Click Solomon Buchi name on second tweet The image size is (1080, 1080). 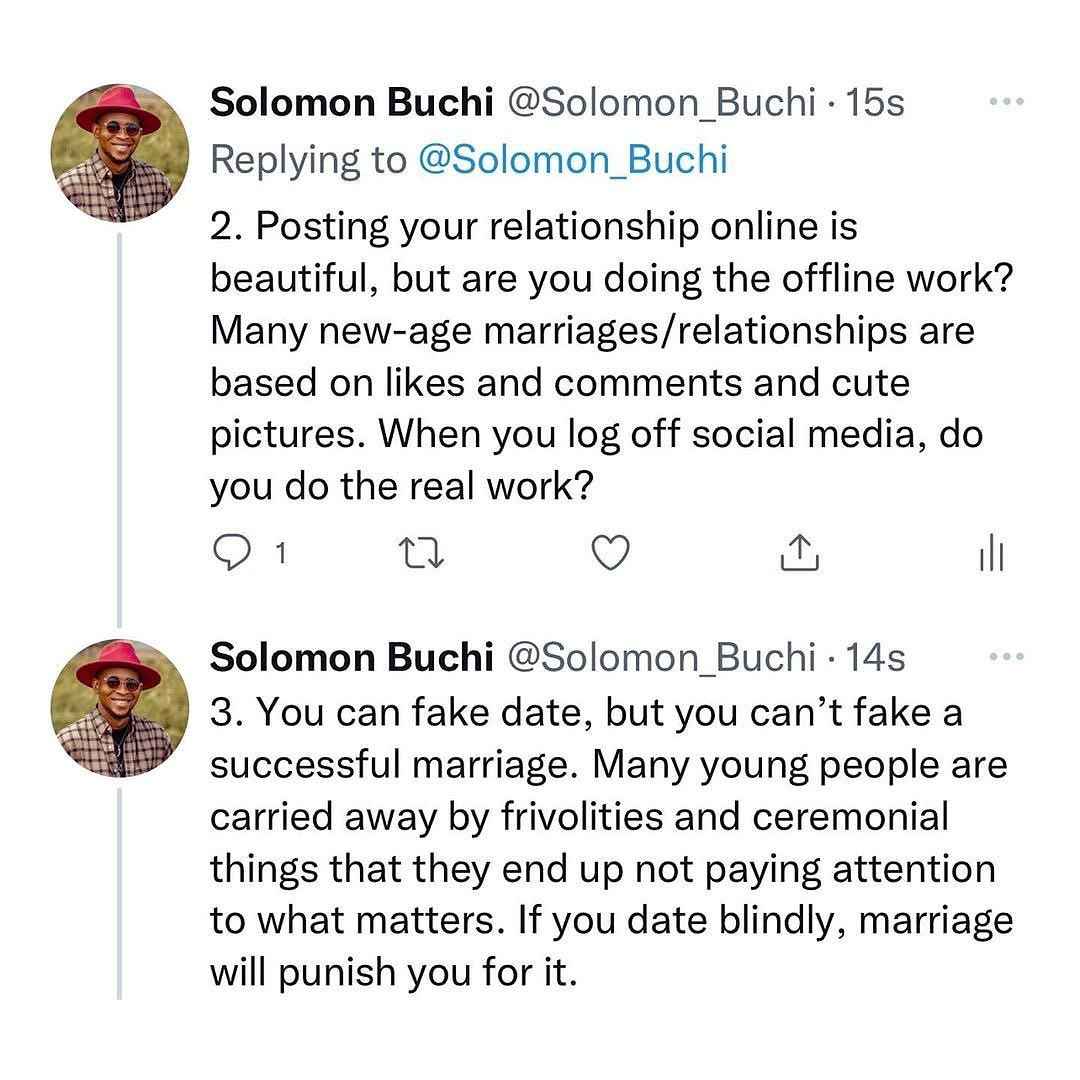click(351, 657)
